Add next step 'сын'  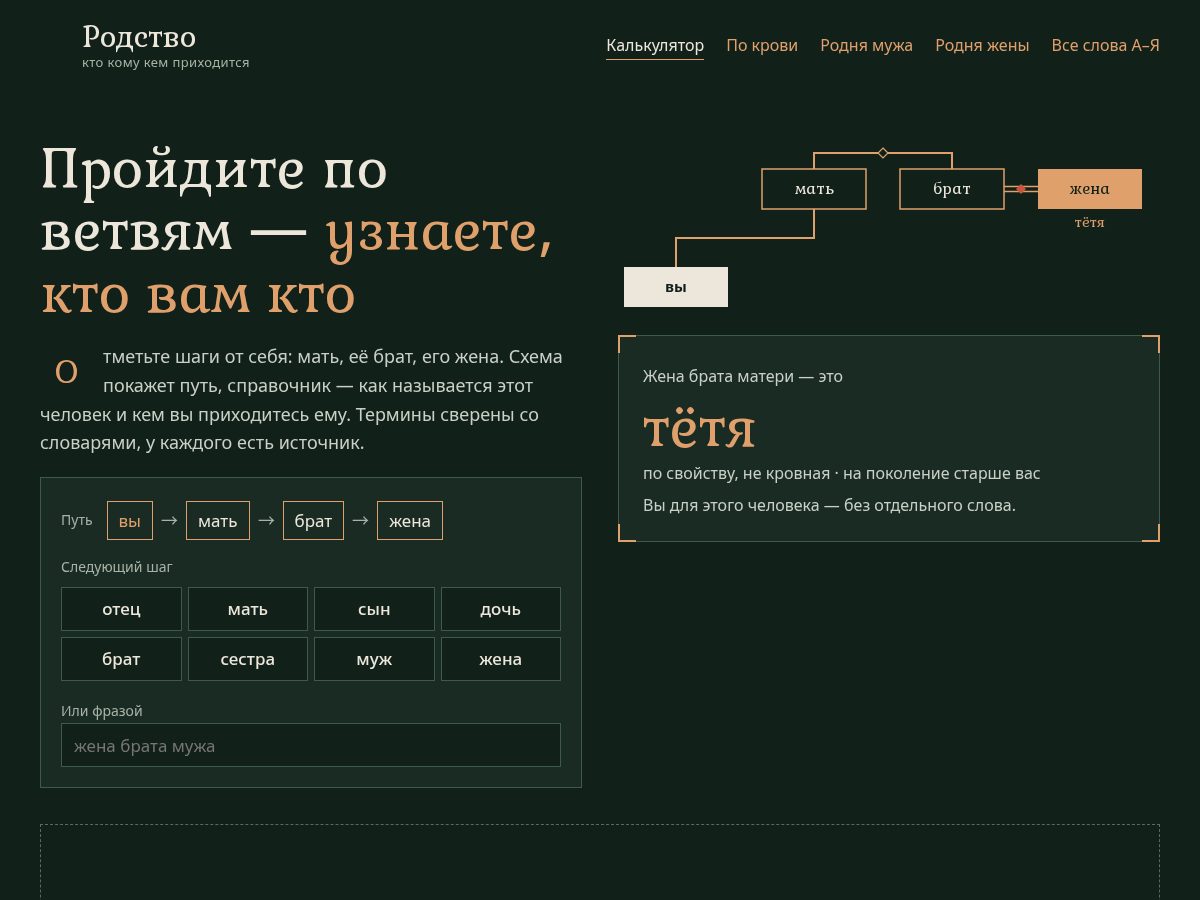pyautogui.click(x=374, y=609)
